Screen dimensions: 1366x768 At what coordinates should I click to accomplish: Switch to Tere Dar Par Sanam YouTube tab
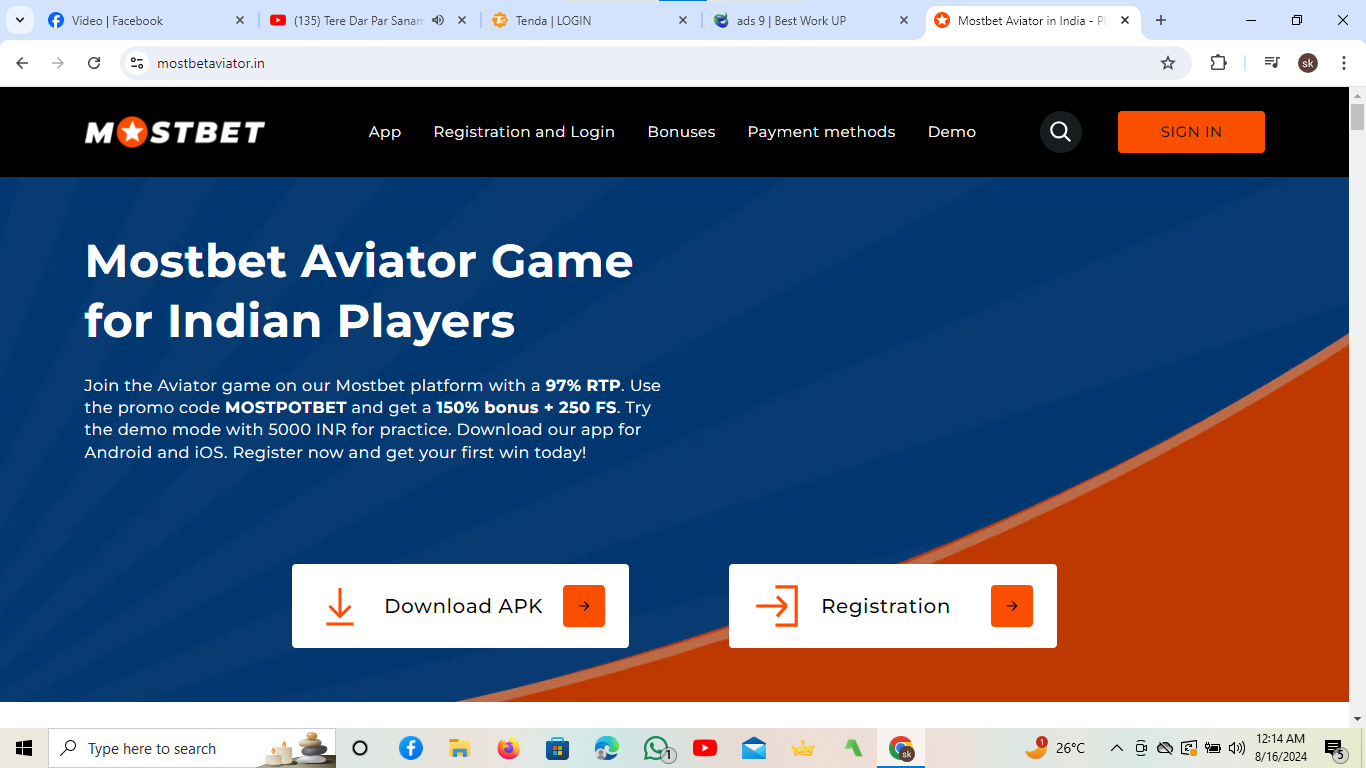(x=369, y=20)
